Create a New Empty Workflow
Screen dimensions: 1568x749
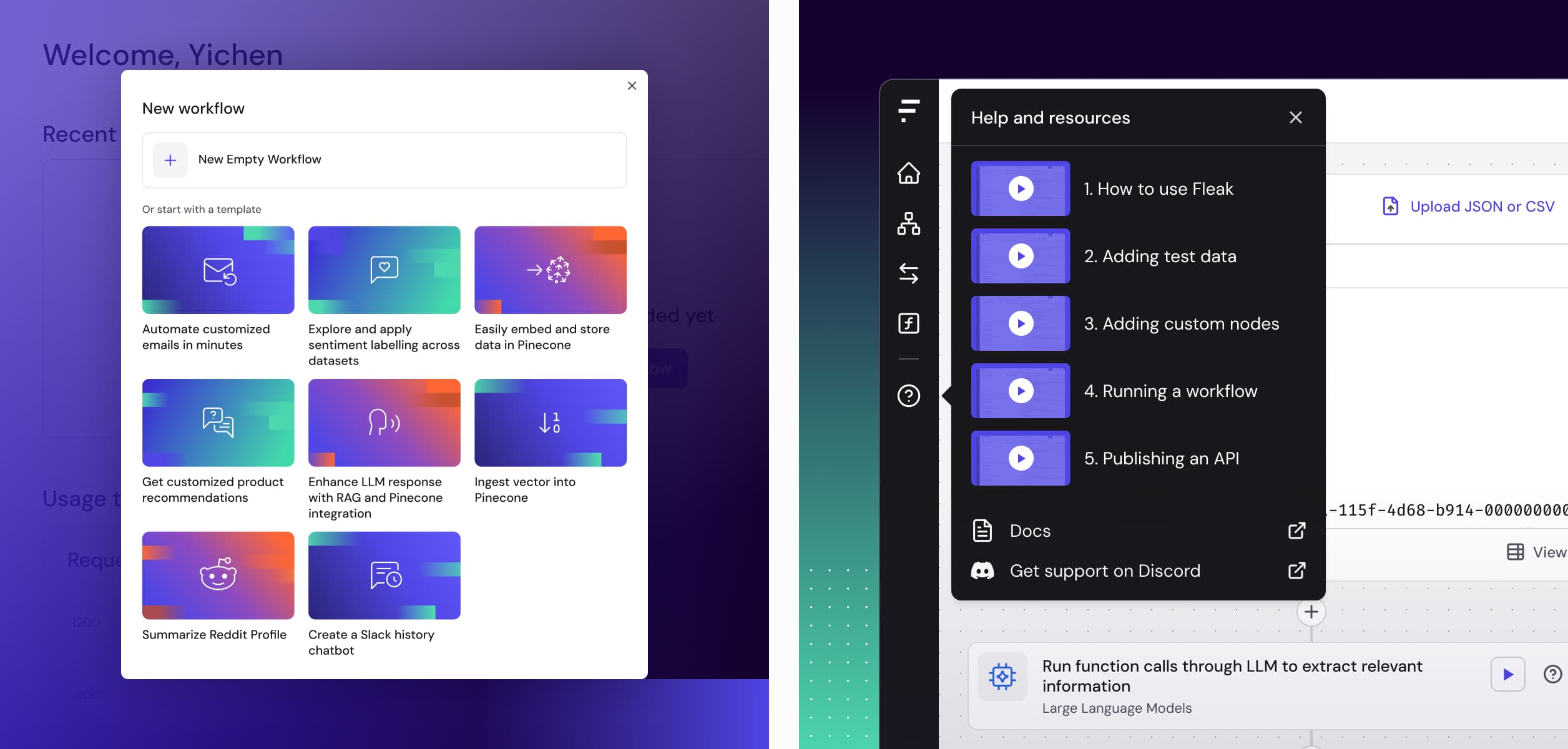[x=384, y=160]
